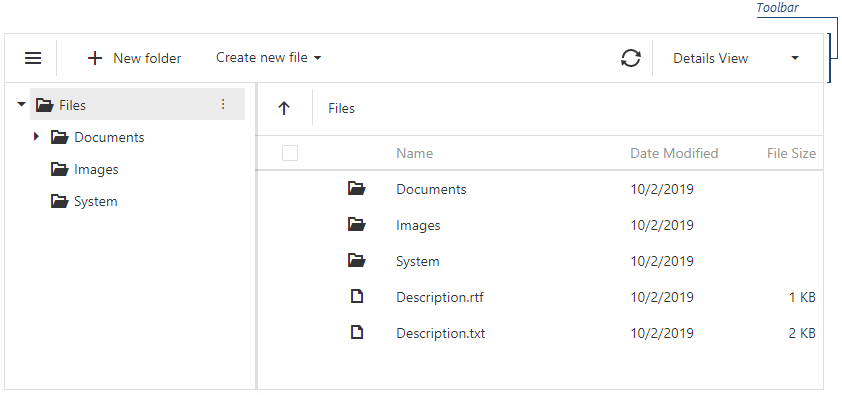Viewport: 842px width, 395px height.
Task: Collapse the Files tree node
Action: click(21, 105)
